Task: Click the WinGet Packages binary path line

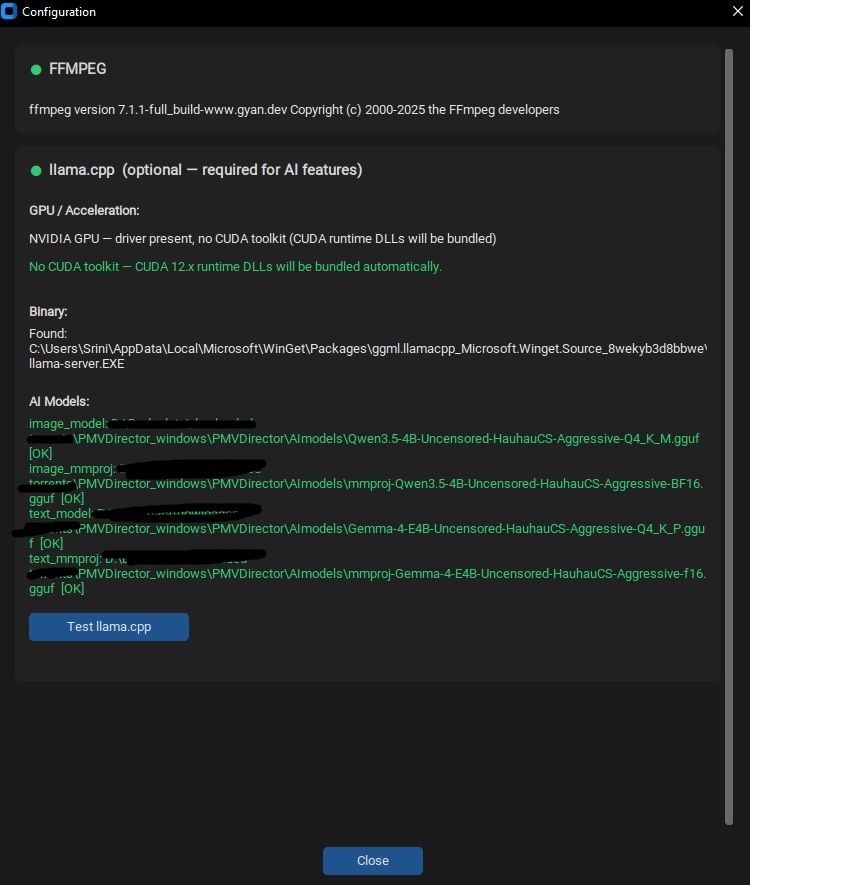Action: (x=368, y=349)
